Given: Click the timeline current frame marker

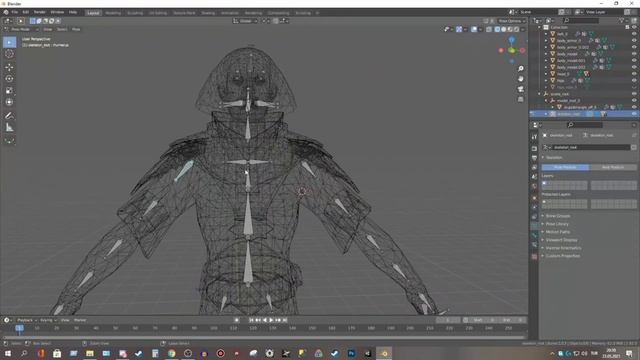Looking at the screenshot, I should (x=19, y=328).
